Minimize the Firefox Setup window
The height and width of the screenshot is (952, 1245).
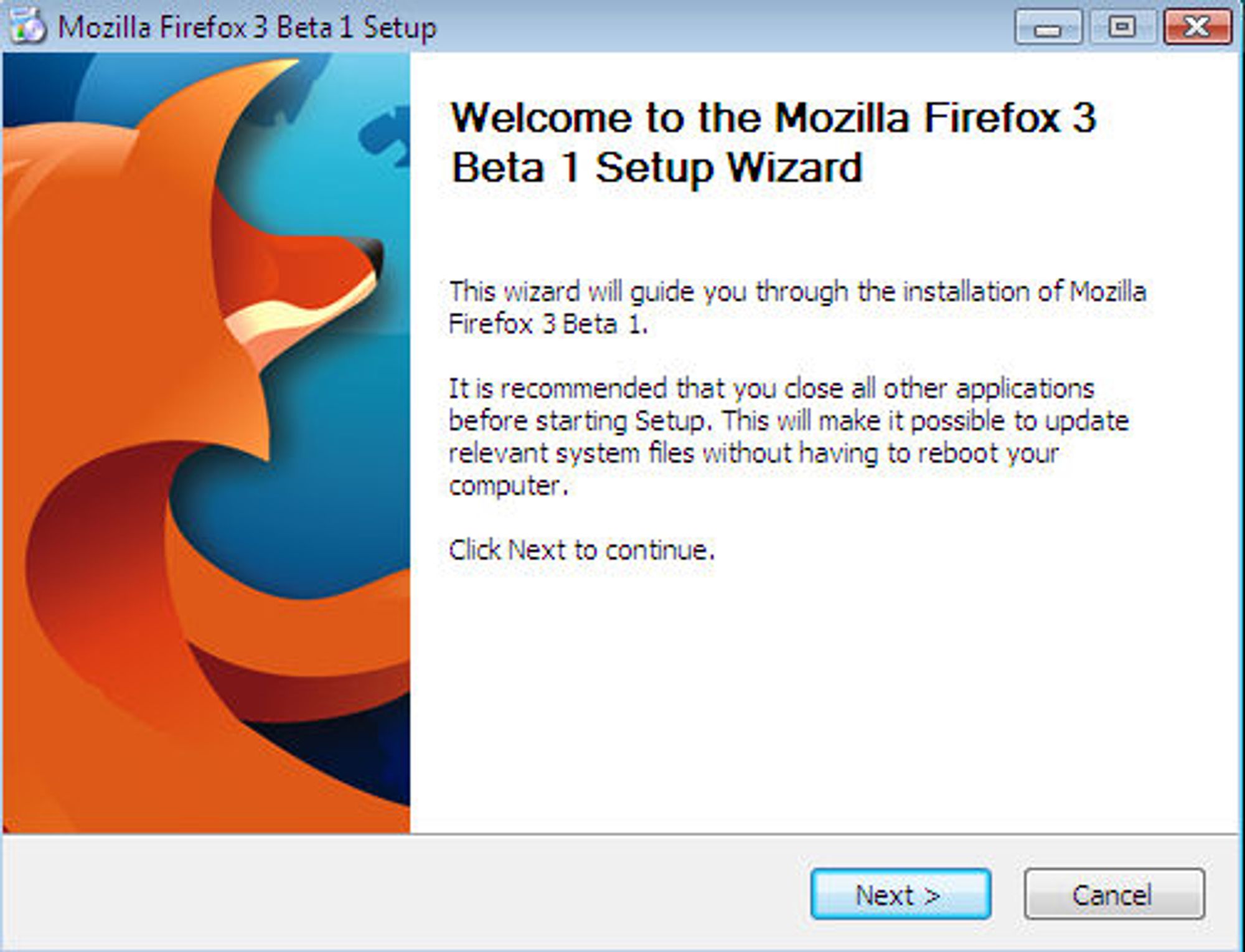(1048, 27)
